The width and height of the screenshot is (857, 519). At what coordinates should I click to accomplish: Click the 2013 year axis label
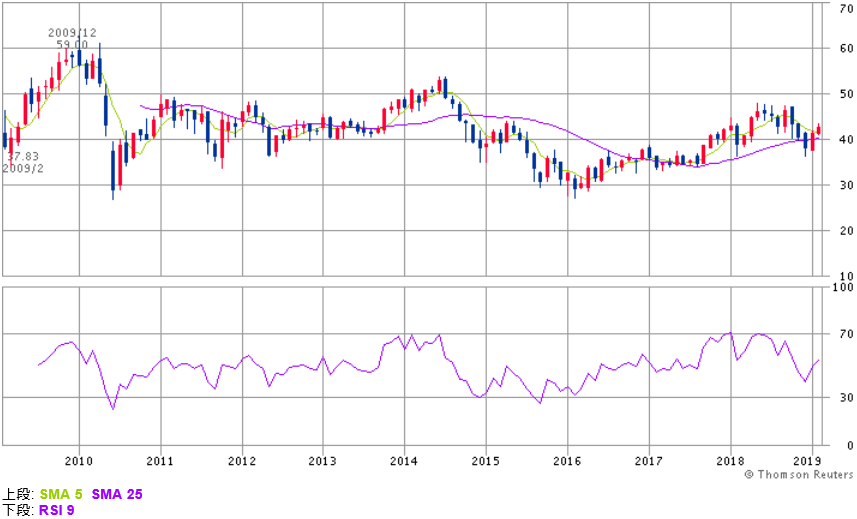[322, 461]
